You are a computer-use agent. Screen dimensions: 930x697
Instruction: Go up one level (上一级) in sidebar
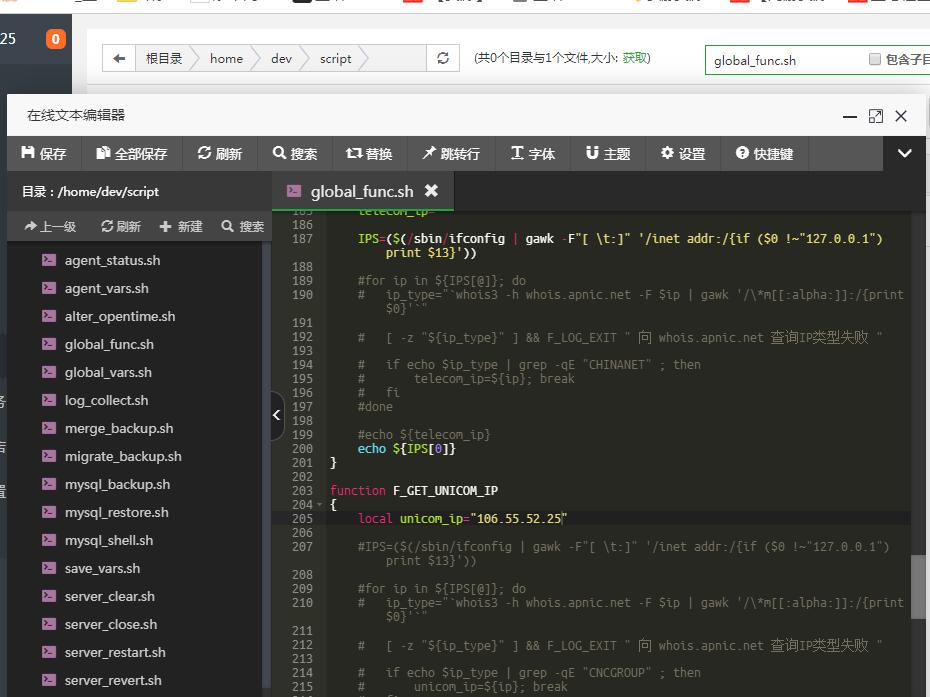tap(50, 226)
